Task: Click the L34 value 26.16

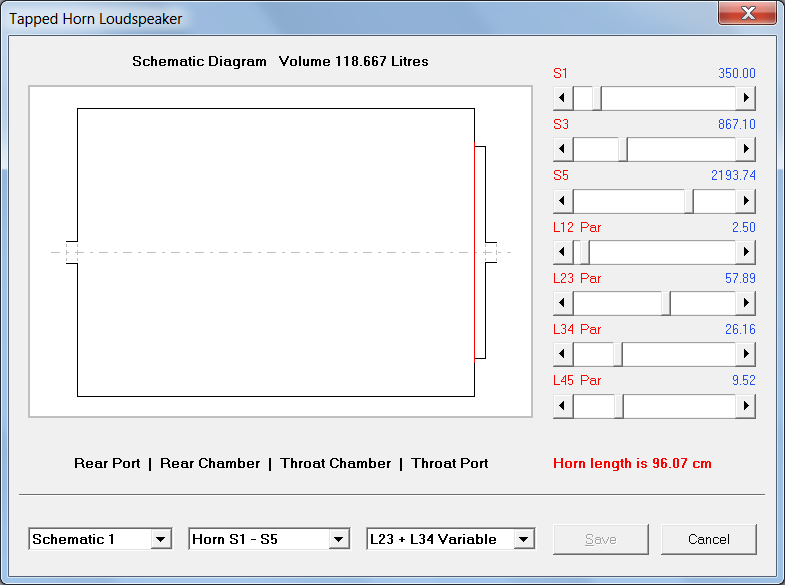Action: tap(740, 329)
